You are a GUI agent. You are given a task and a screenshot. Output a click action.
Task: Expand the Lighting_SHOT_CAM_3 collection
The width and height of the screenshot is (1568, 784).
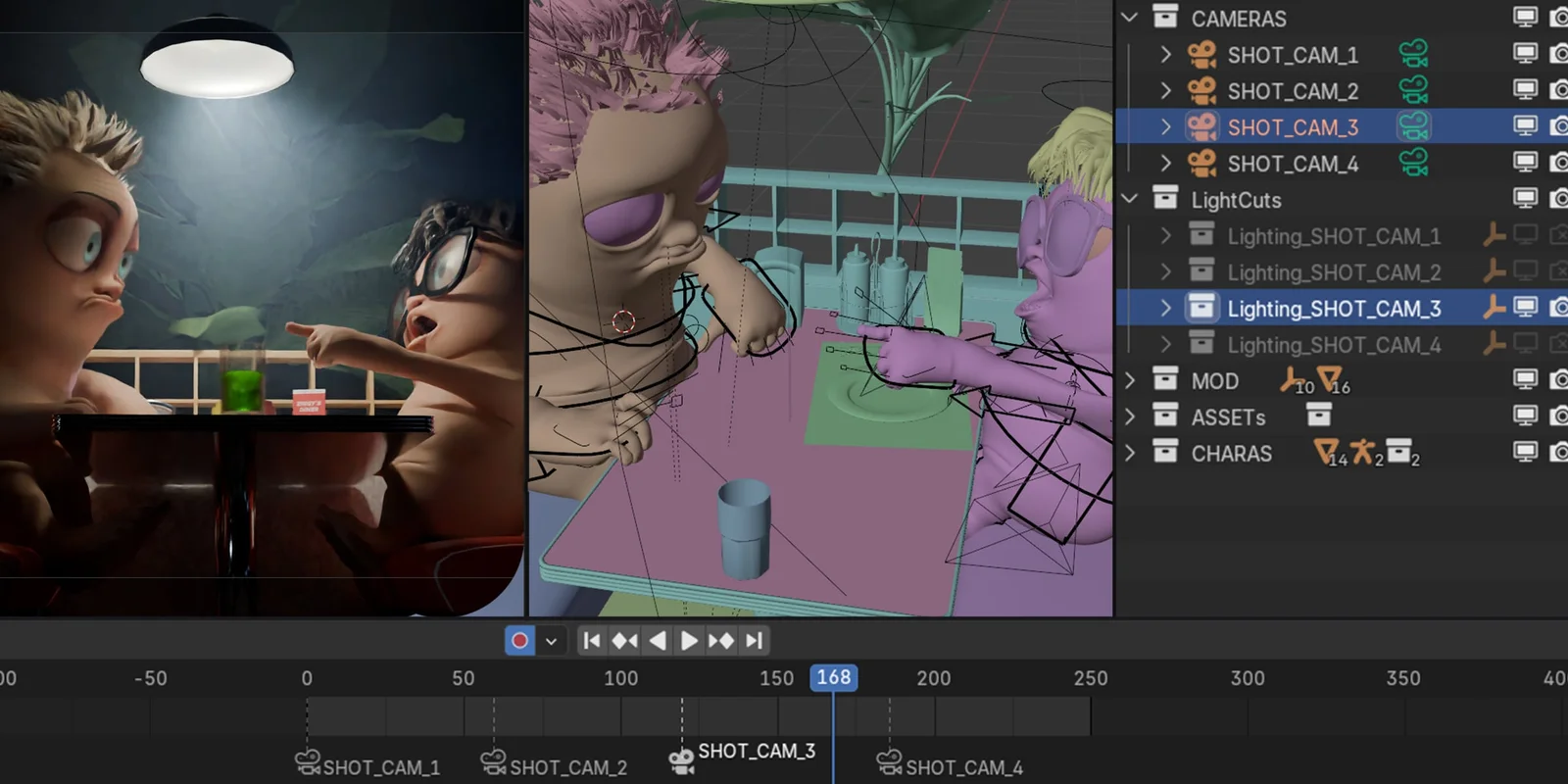(x=1165, y=308)
